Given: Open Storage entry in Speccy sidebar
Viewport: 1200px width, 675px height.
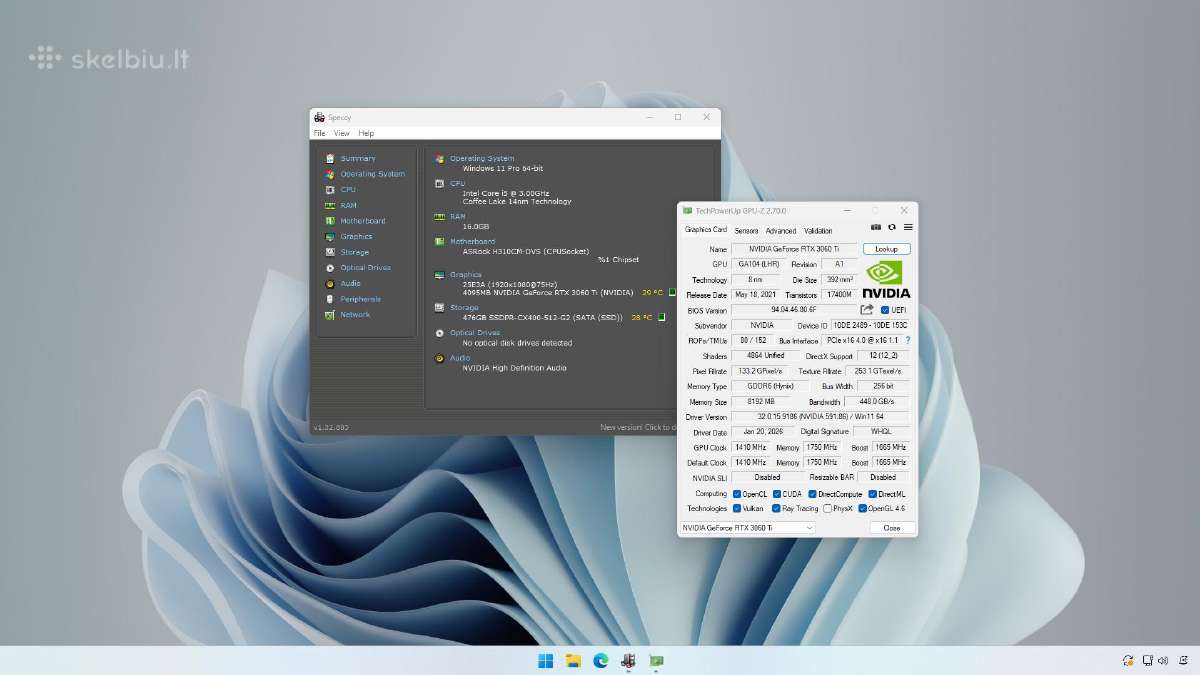Looking at the screenshot, I should tap(354, 252).
